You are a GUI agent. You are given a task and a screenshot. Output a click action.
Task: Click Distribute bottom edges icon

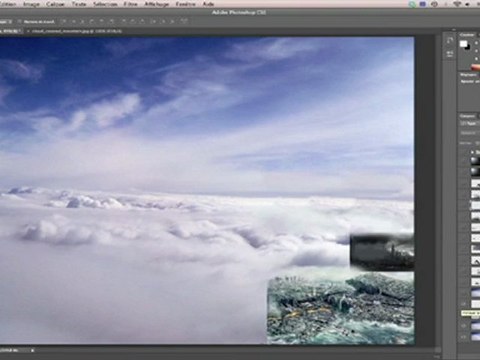coord(142,21)
